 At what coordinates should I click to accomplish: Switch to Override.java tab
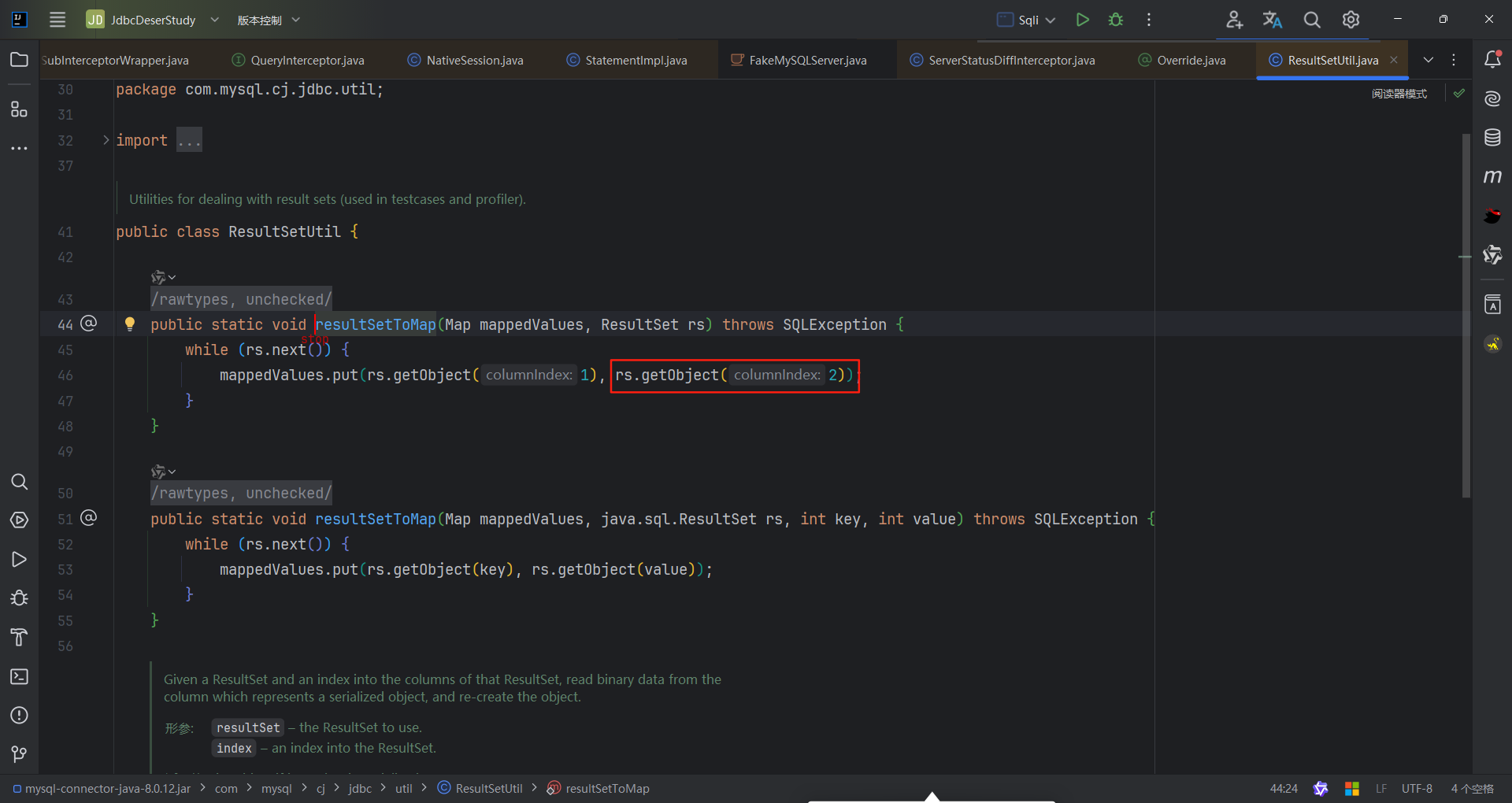tap(1182, 60)
